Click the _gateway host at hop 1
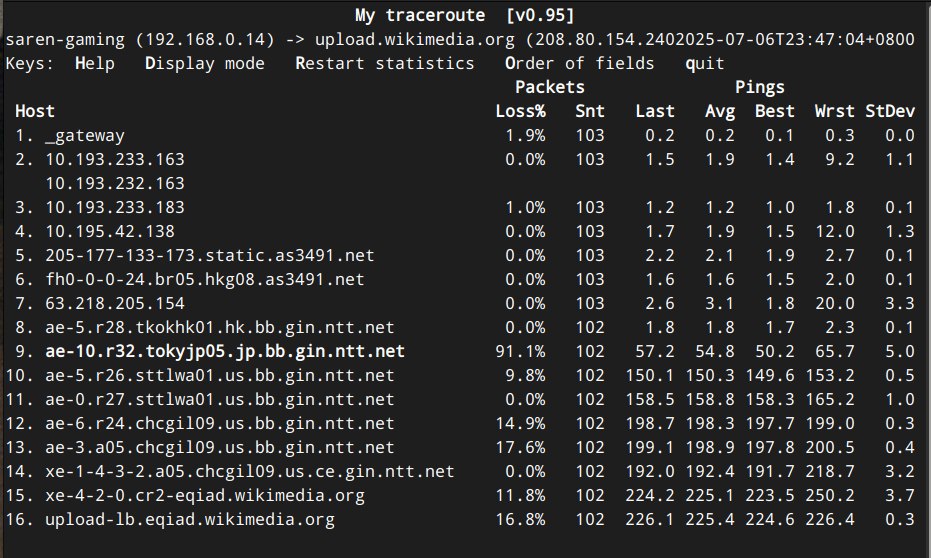 pyautogui.click(x=85, y=135)
